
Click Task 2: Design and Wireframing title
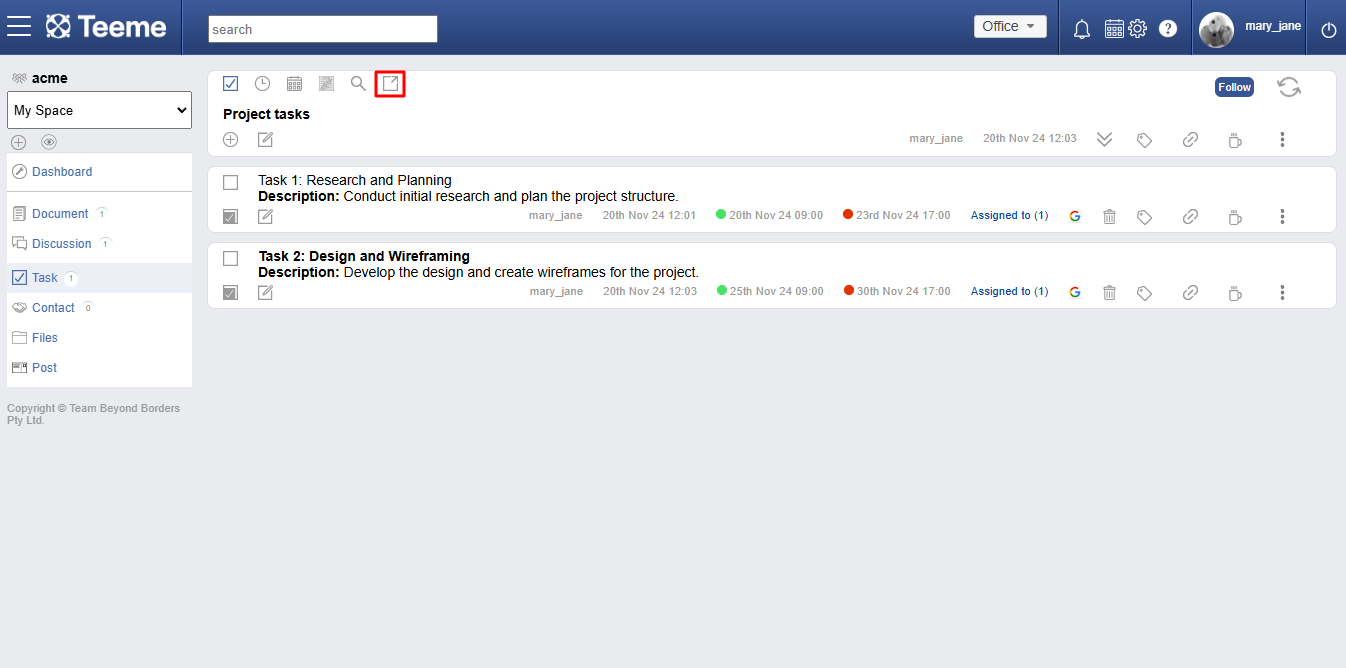tap(364, 256)
